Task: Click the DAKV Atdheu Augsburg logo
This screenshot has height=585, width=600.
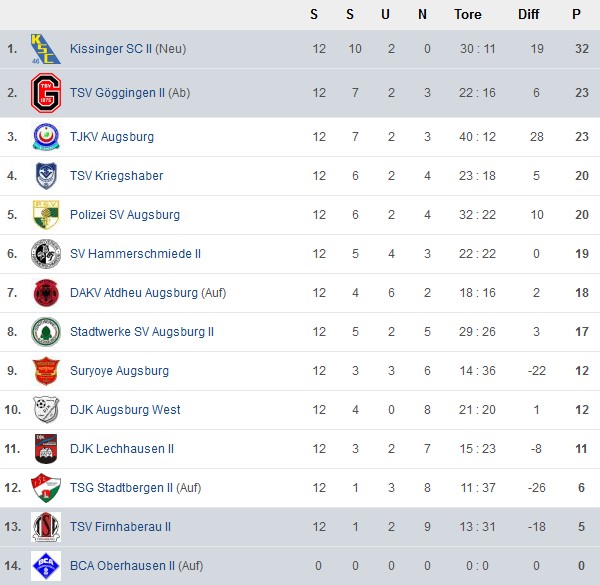Action: [46, 293]
